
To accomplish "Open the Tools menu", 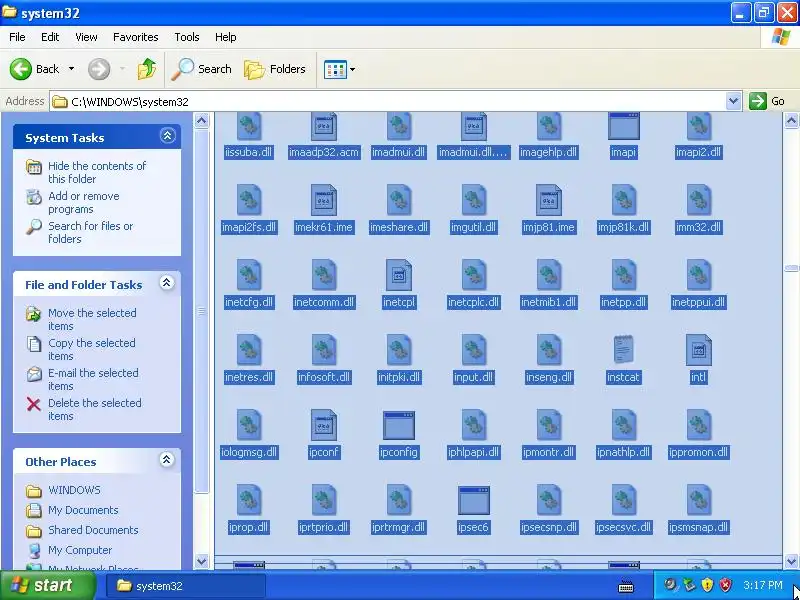I will click(x=187, y=37).
